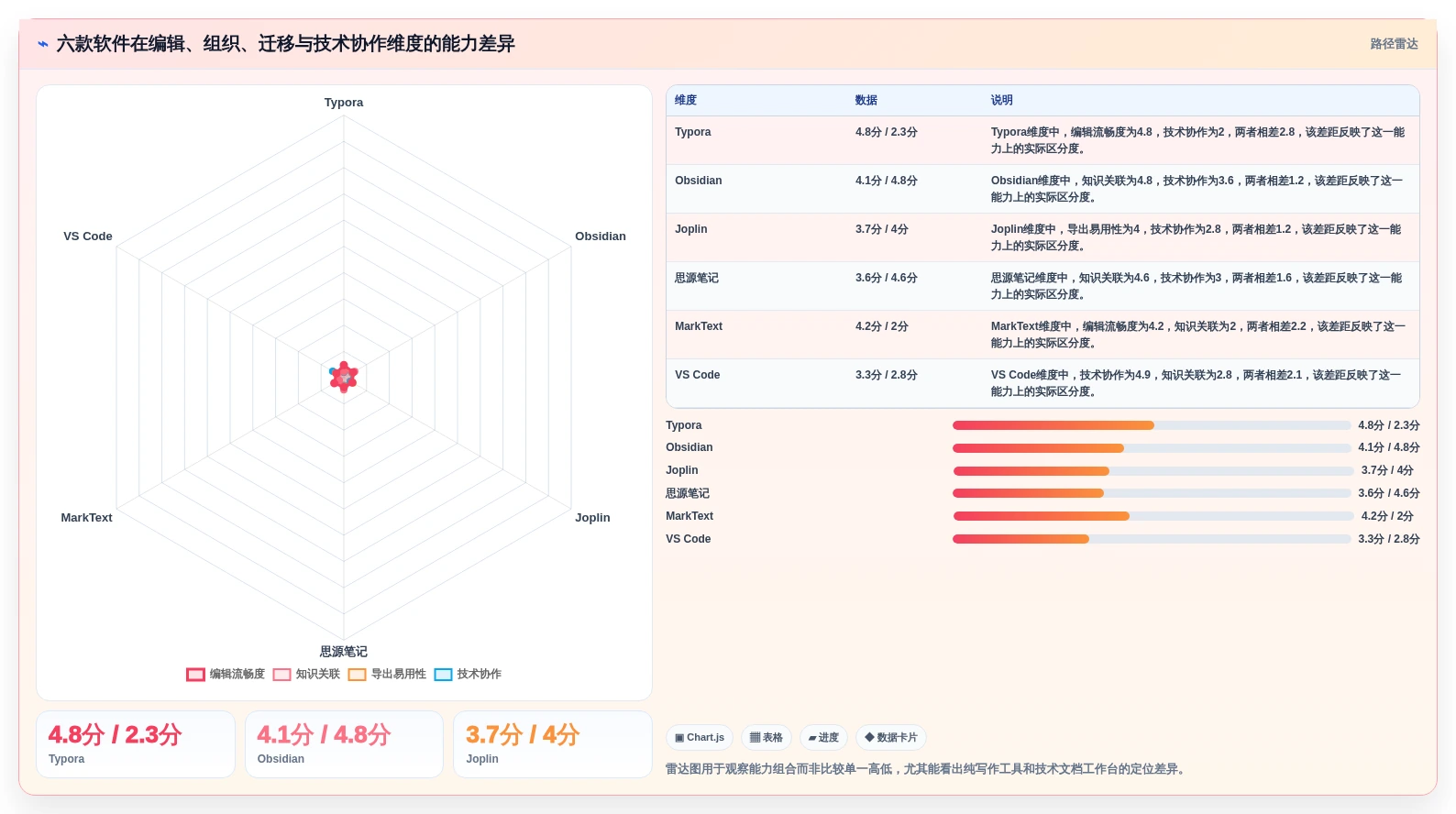Click the 表格 chip

coord(767,737)
